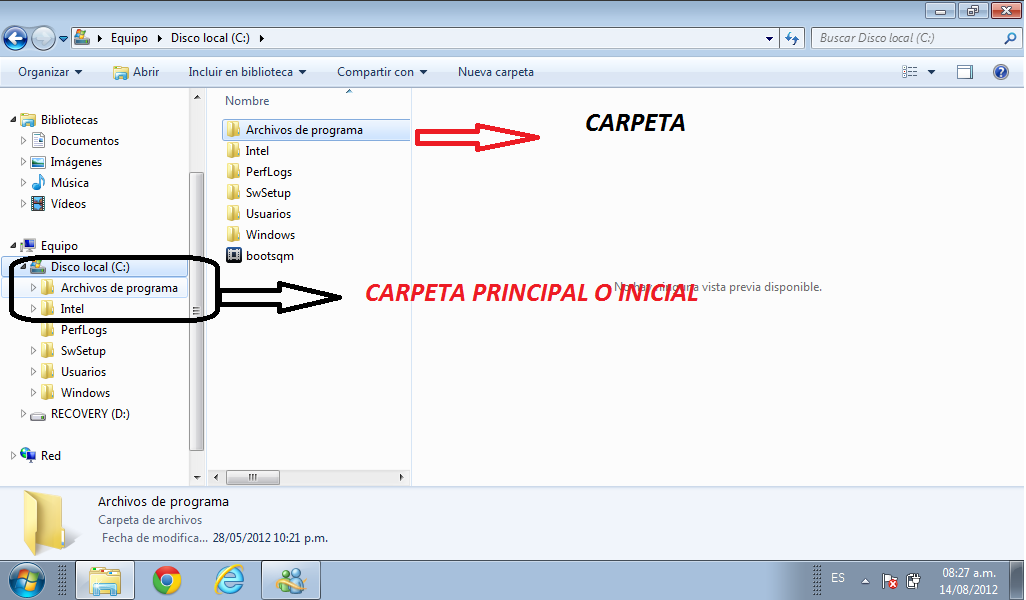Click the Windows Start orb

pos(25,580)
